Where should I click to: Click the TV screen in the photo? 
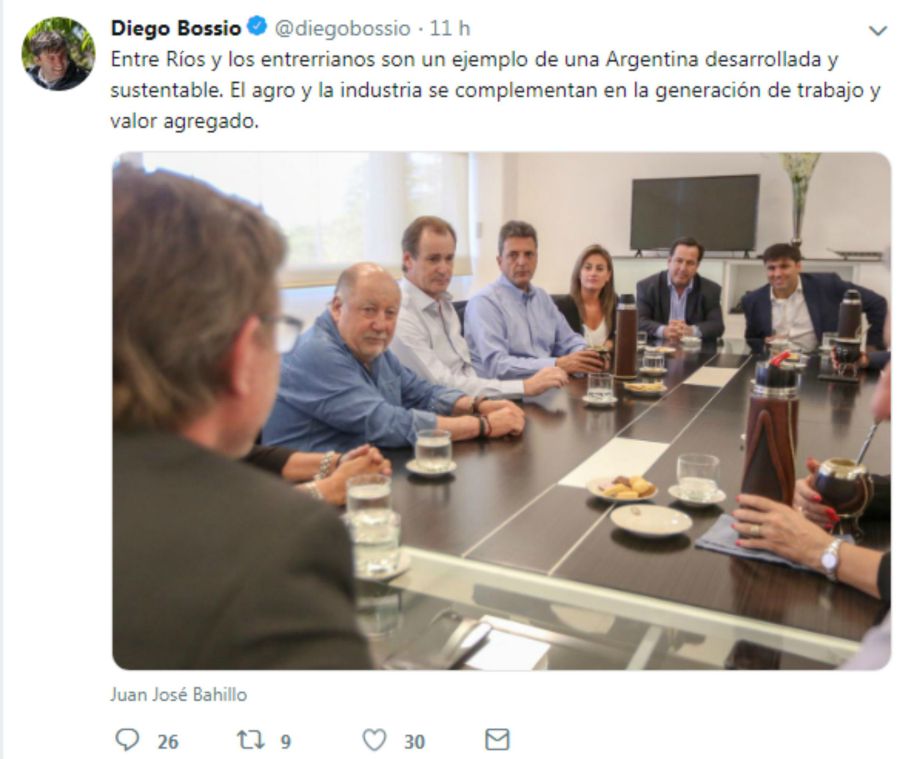694,213
